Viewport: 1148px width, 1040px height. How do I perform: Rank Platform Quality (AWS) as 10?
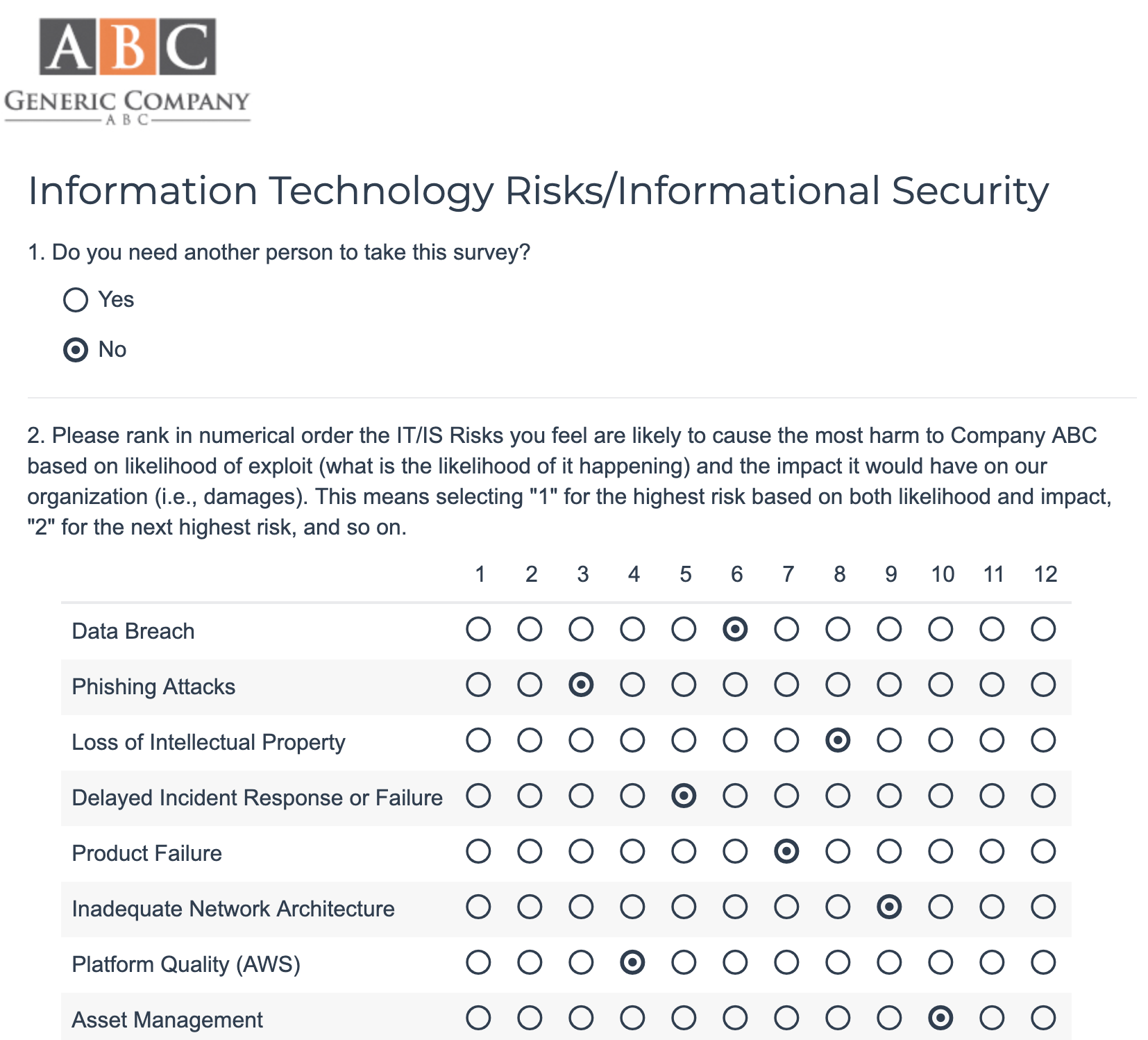coord(940,963)
